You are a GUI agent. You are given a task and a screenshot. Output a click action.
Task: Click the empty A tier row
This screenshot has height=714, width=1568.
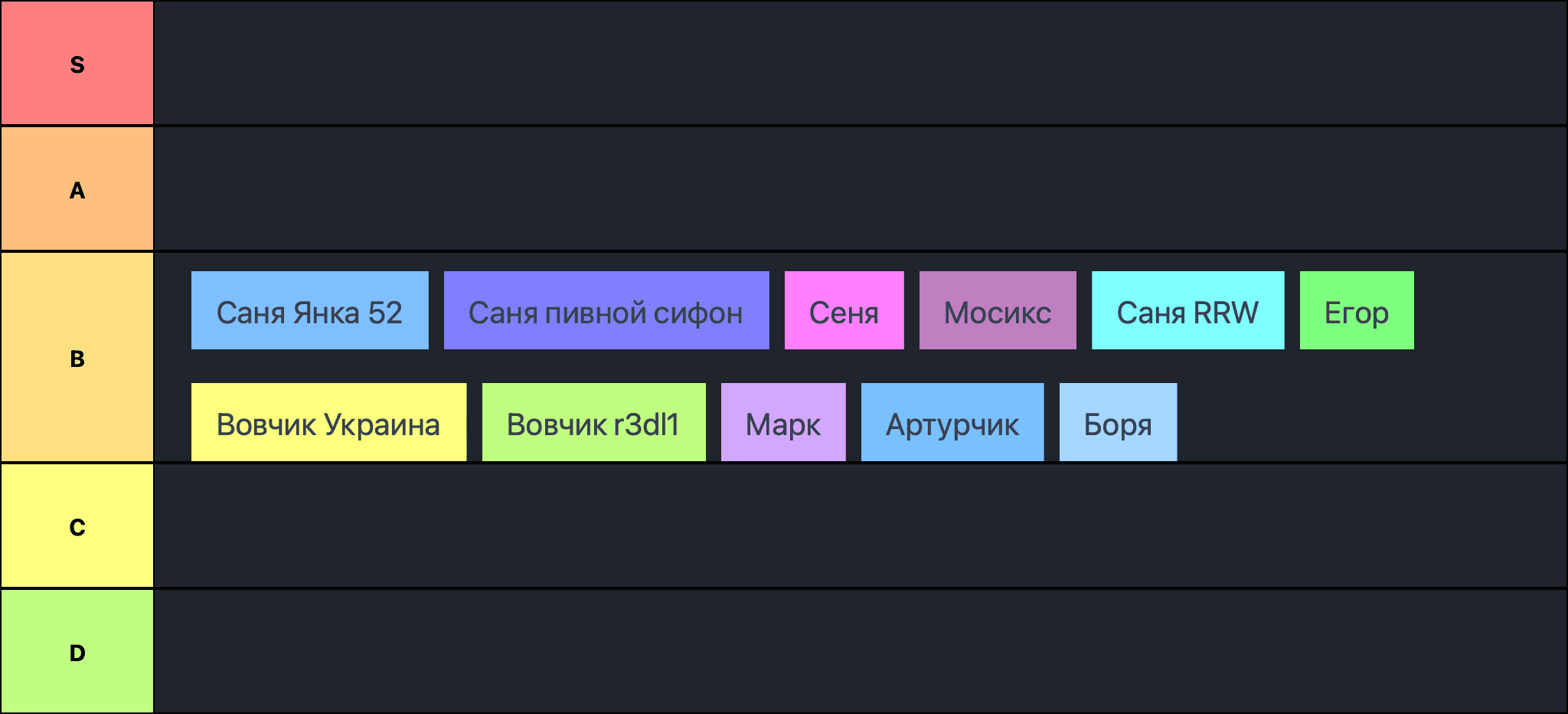(859, 189)
